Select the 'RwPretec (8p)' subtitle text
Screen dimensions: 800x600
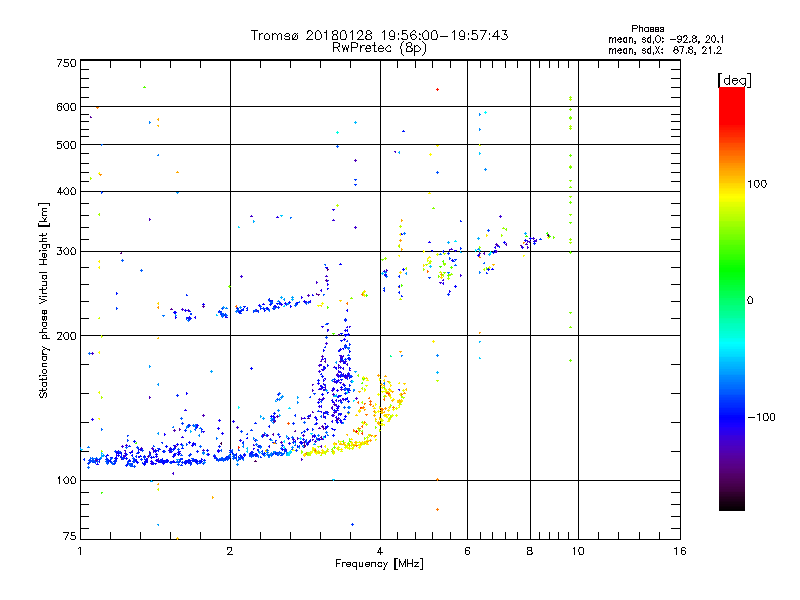pyautogui.click(x=379, y=48)
